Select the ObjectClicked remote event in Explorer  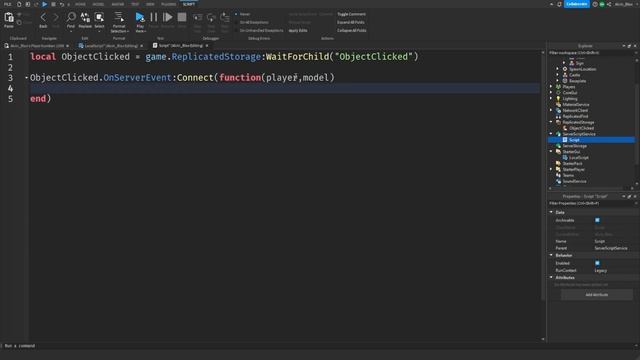point(581,128)
